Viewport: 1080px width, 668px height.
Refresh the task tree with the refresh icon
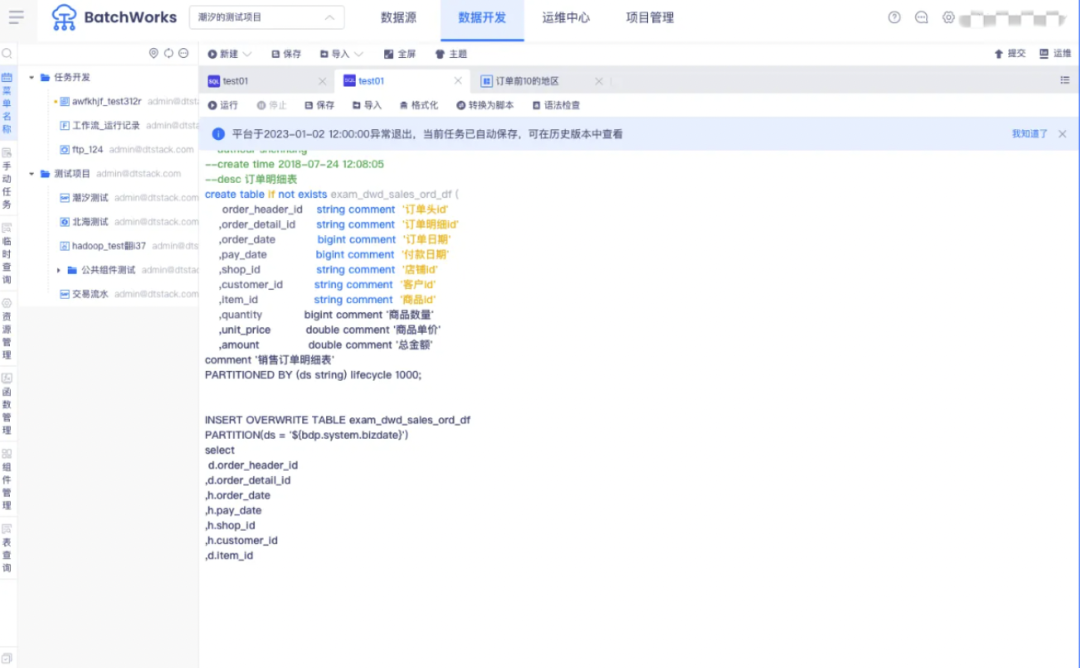pos(167,53)
